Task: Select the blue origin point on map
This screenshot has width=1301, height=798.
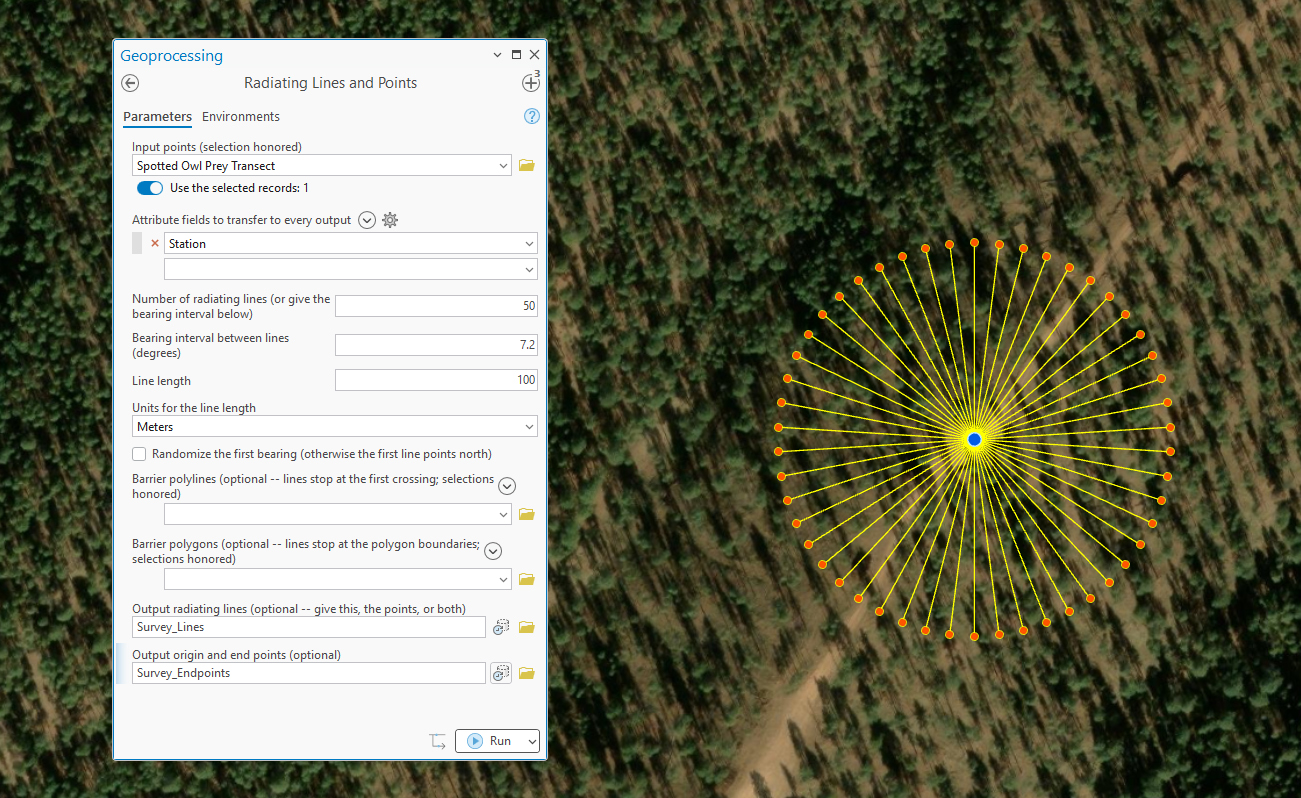Action: (x=974, y=439)
